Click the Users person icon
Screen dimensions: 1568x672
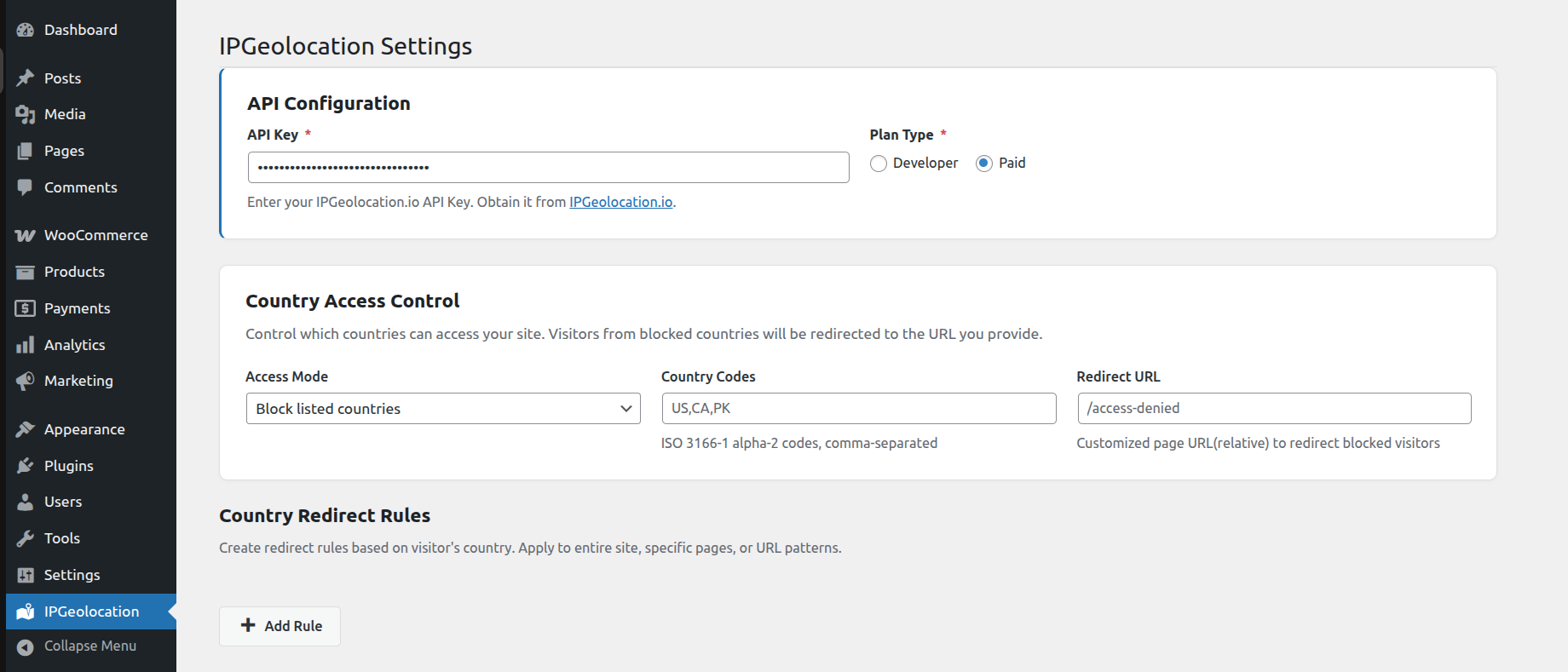tap(25, 502)
